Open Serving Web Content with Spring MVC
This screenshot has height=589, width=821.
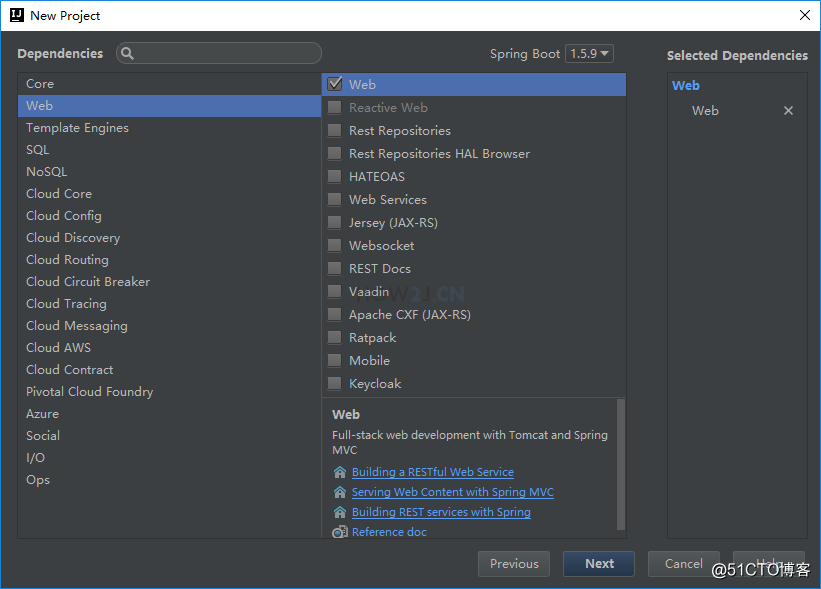tap(452, 492)
